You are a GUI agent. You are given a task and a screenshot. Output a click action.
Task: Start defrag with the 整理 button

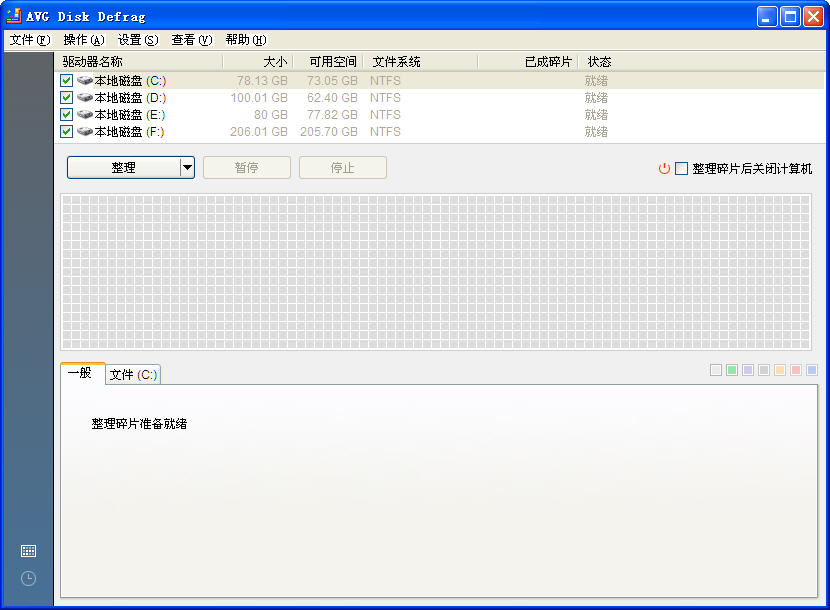(124, 168)
